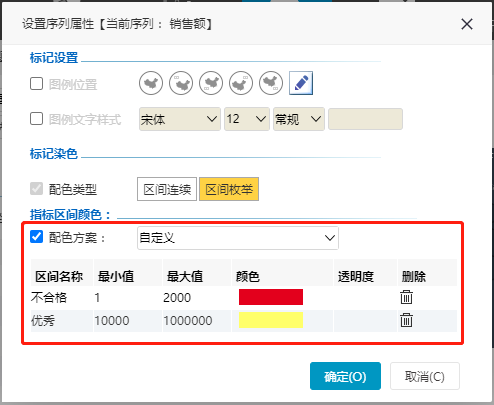
Task: Pick the red color swatch for 不合格
Action: [x=271, y=297]
